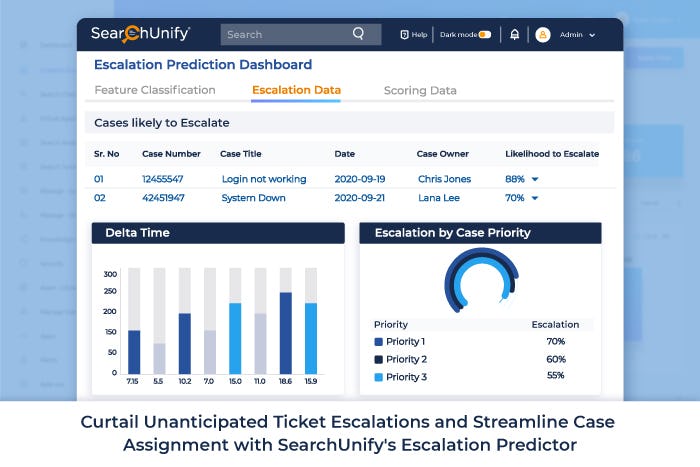This screenshot has width=700, height=467.
Task: Click the Priority 3 legend swatch
Action: (x=379, y=377)
